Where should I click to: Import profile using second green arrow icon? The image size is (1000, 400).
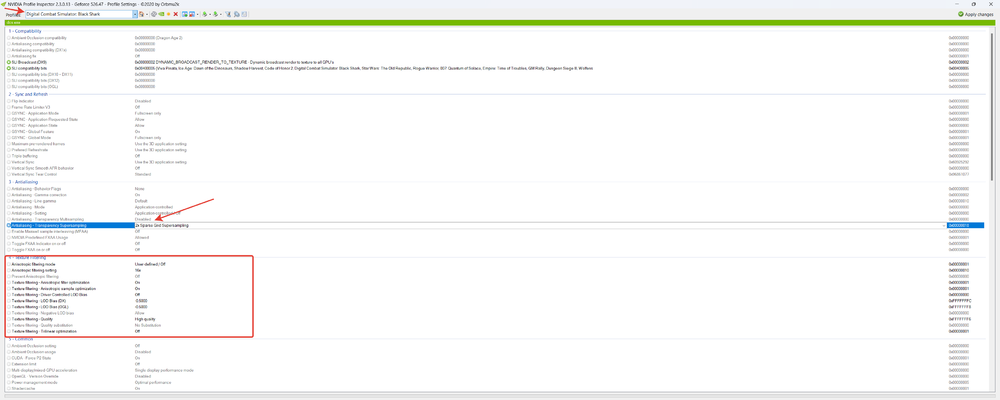point(216,14)
